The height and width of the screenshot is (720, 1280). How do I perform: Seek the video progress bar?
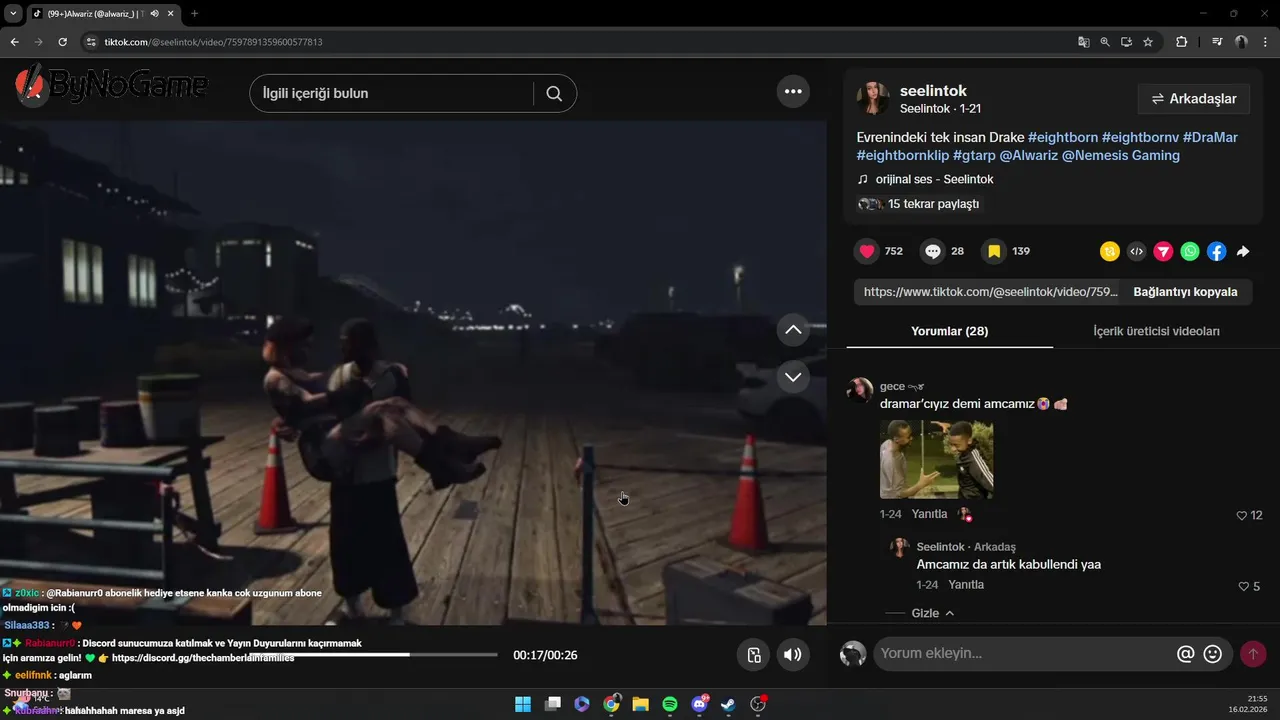(x=373, y=655)
